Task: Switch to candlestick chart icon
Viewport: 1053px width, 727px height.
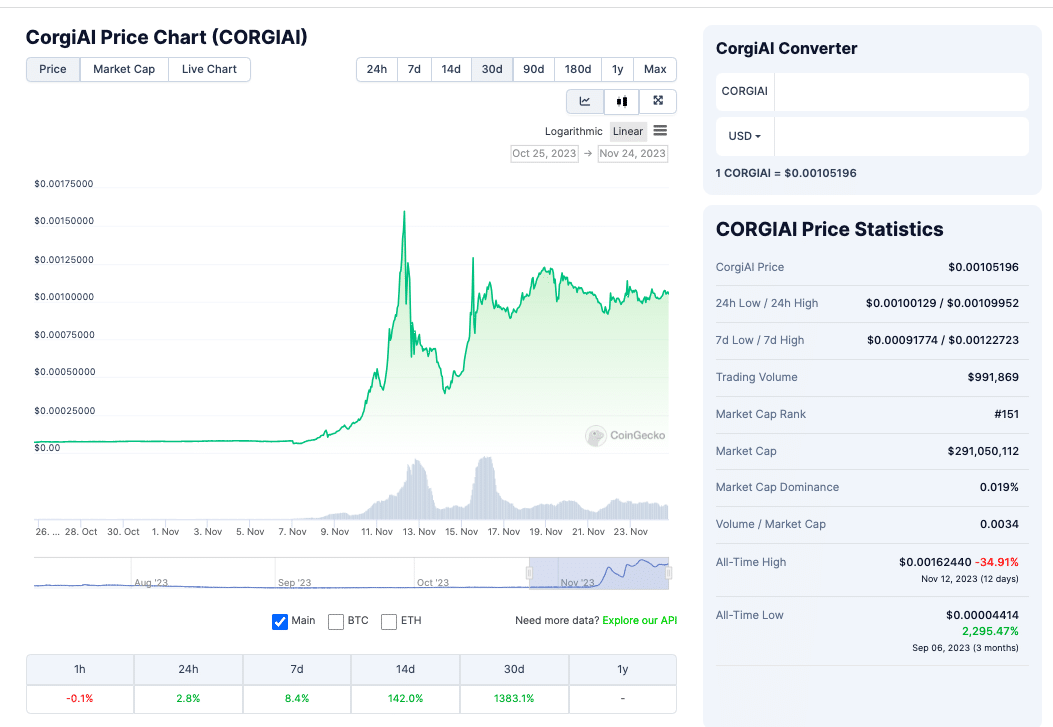Action: click(622, 101)
